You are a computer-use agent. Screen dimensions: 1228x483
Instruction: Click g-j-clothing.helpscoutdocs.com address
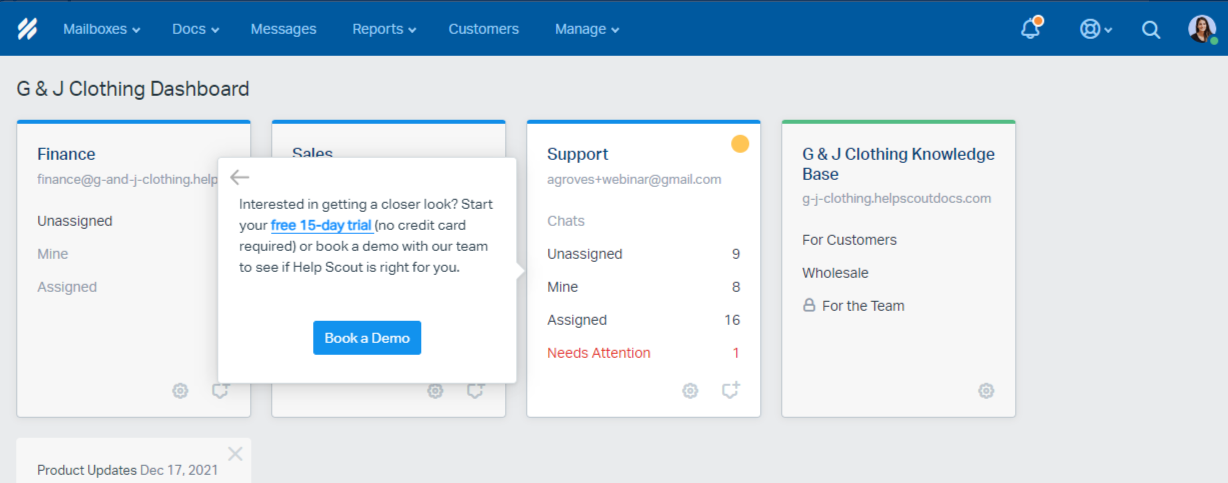896,198
